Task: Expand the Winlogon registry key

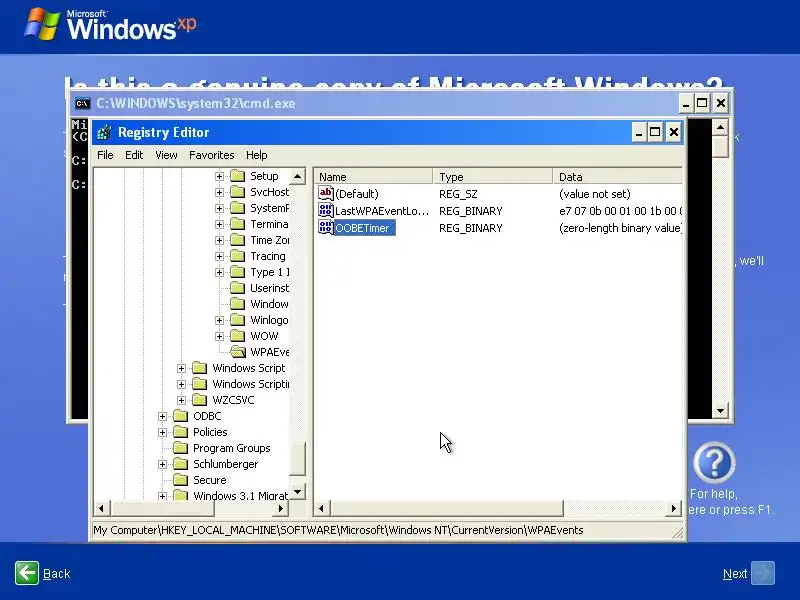Action: tap(219, 320)
